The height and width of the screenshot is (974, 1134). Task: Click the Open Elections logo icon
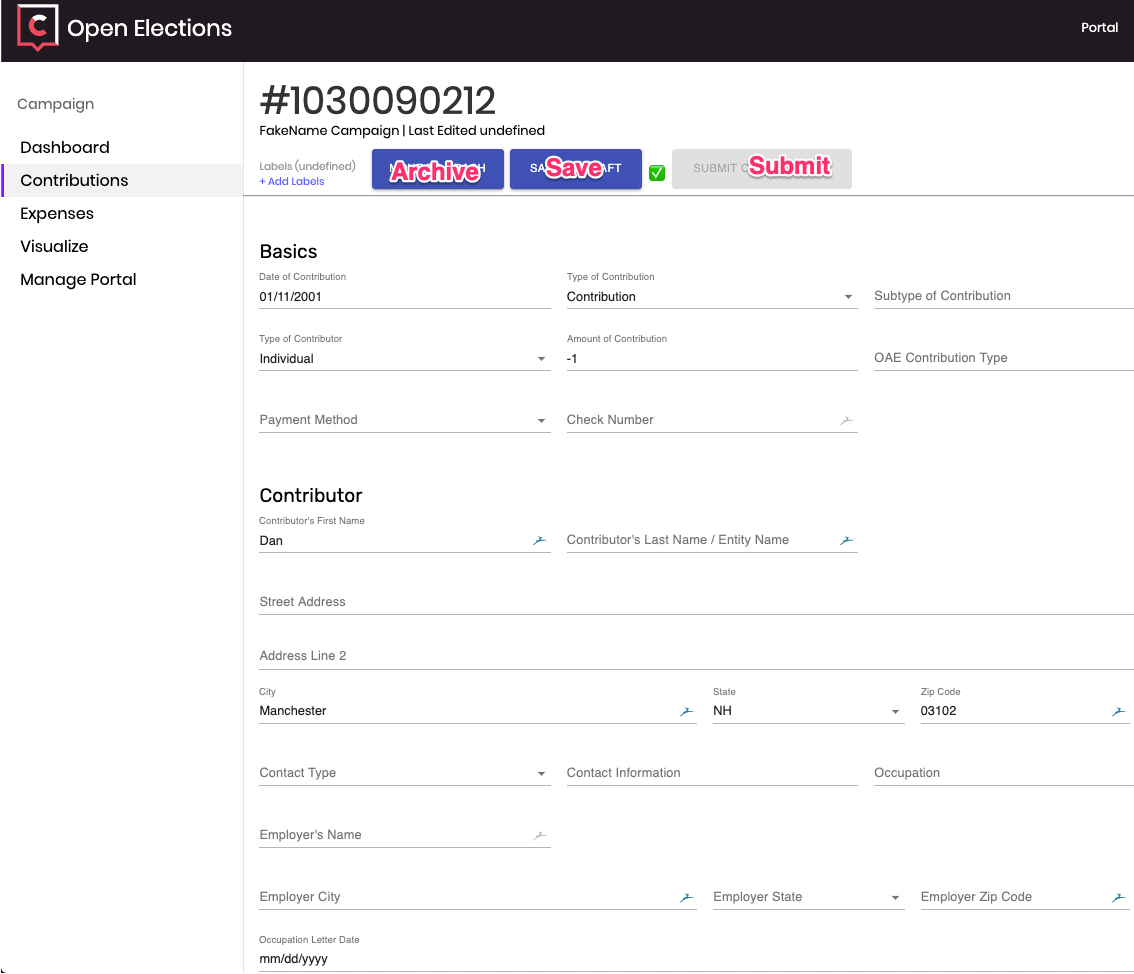coord(38,28)
